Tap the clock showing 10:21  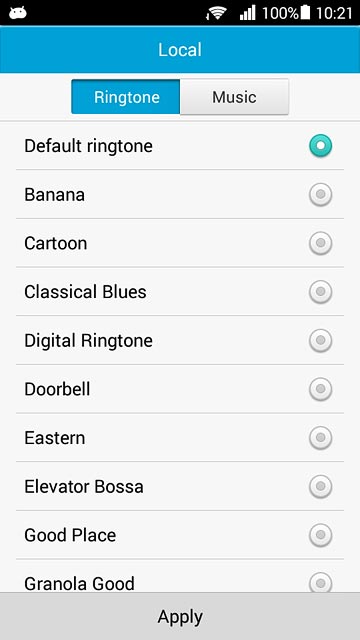coord(334,13)
